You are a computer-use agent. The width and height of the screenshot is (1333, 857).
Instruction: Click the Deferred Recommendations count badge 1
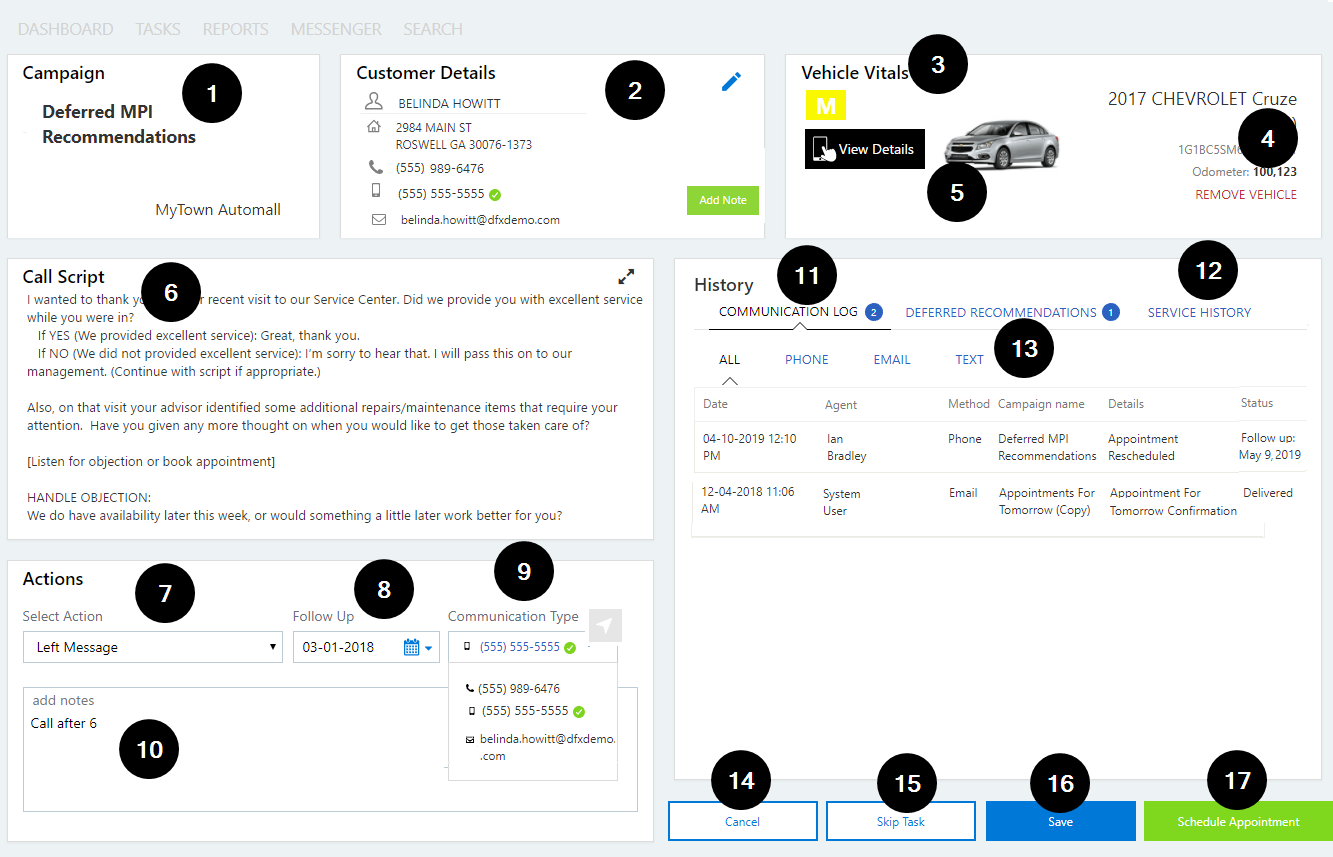tap(1111, 312)
